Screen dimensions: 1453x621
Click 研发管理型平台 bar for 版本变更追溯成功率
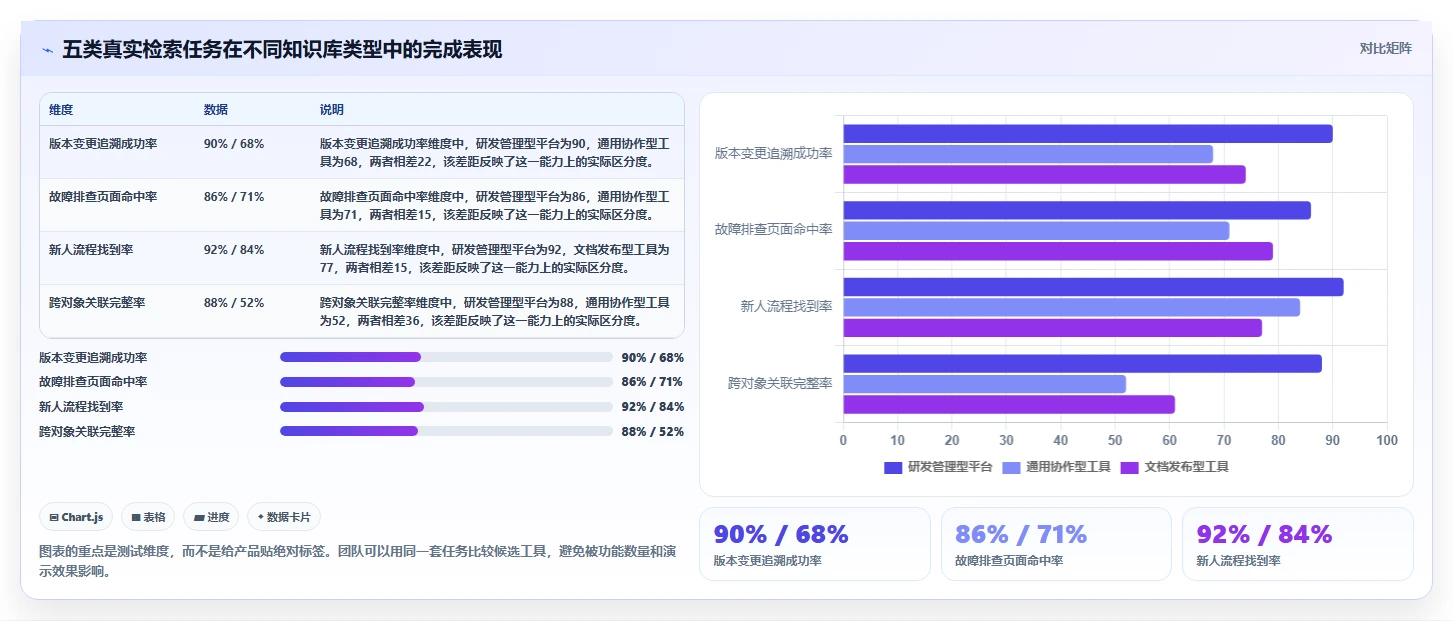point(1088,134)
